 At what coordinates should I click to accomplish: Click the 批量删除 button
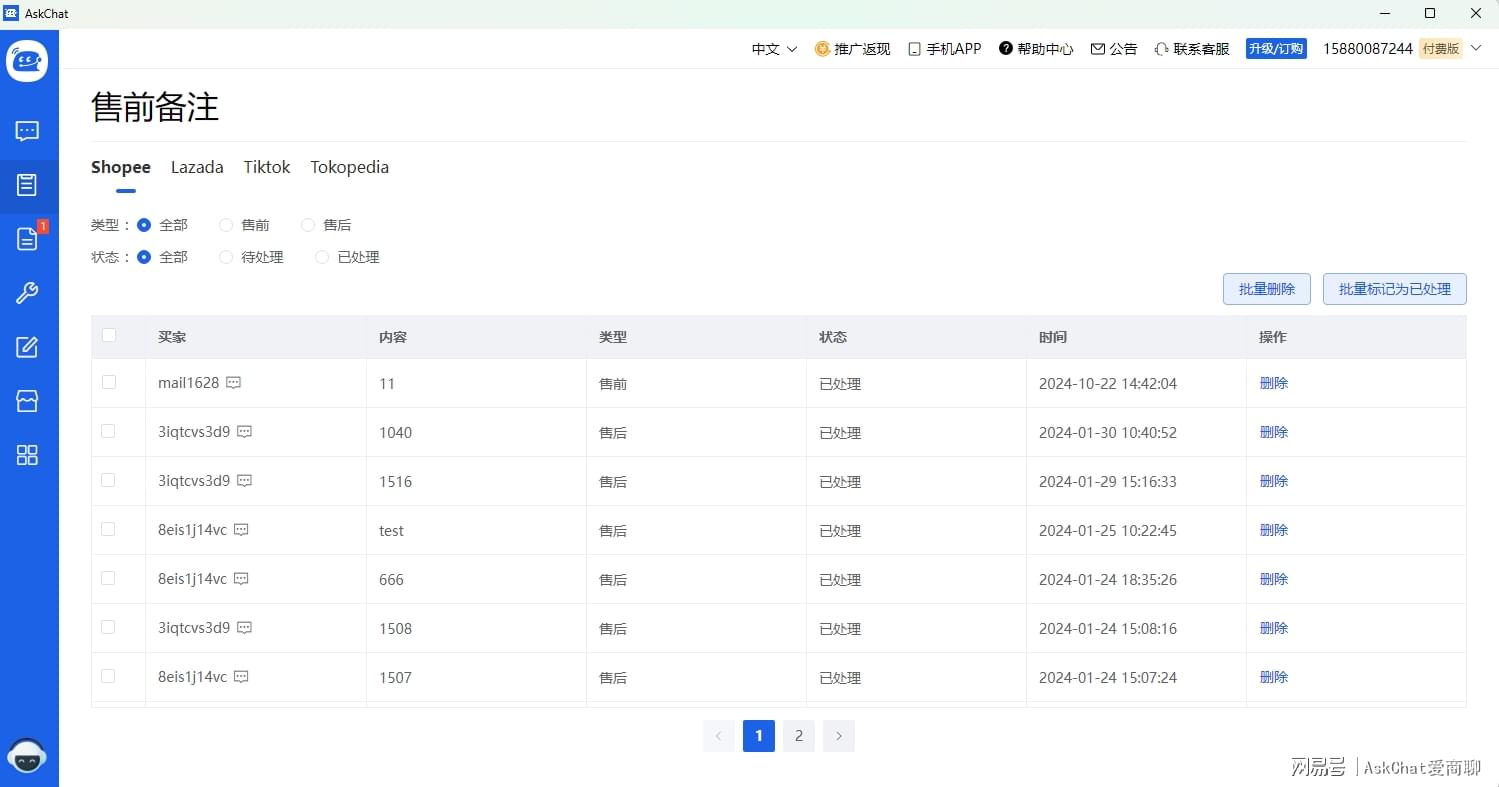tap(1267, 289)
